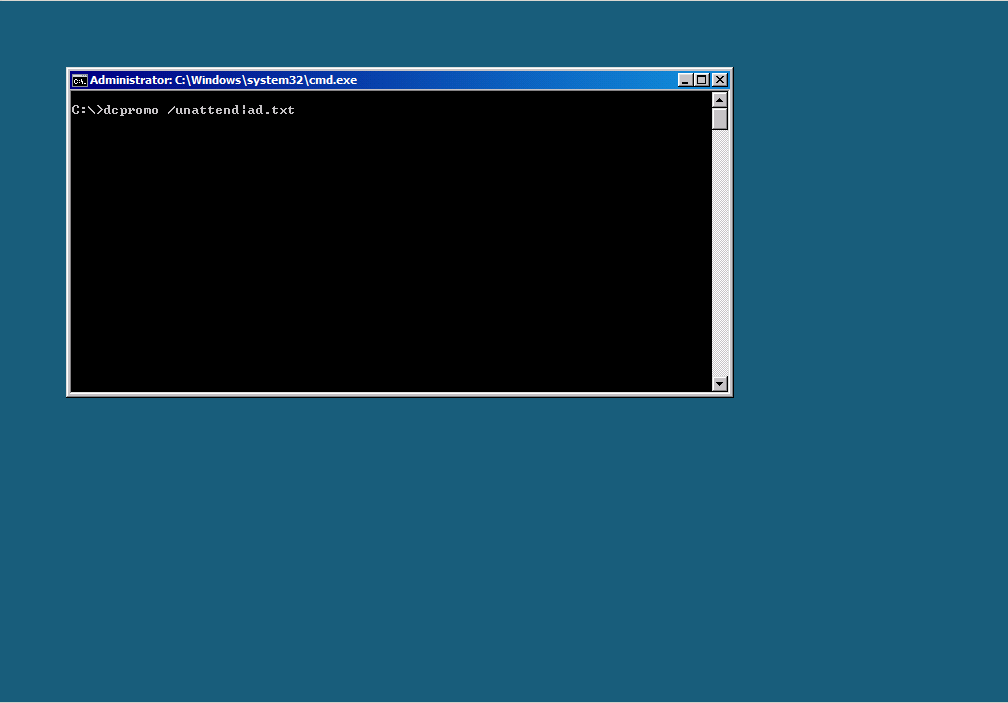Viewport: 1008px width, 703px height.
Task: Click the blue desktop background below the window
Action: coord(500,550)
